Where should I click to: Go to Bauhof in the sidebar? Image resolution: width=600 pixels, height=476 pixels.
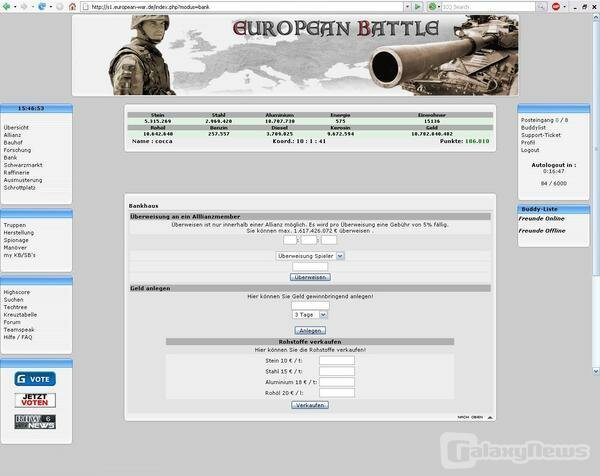point(13,142)
